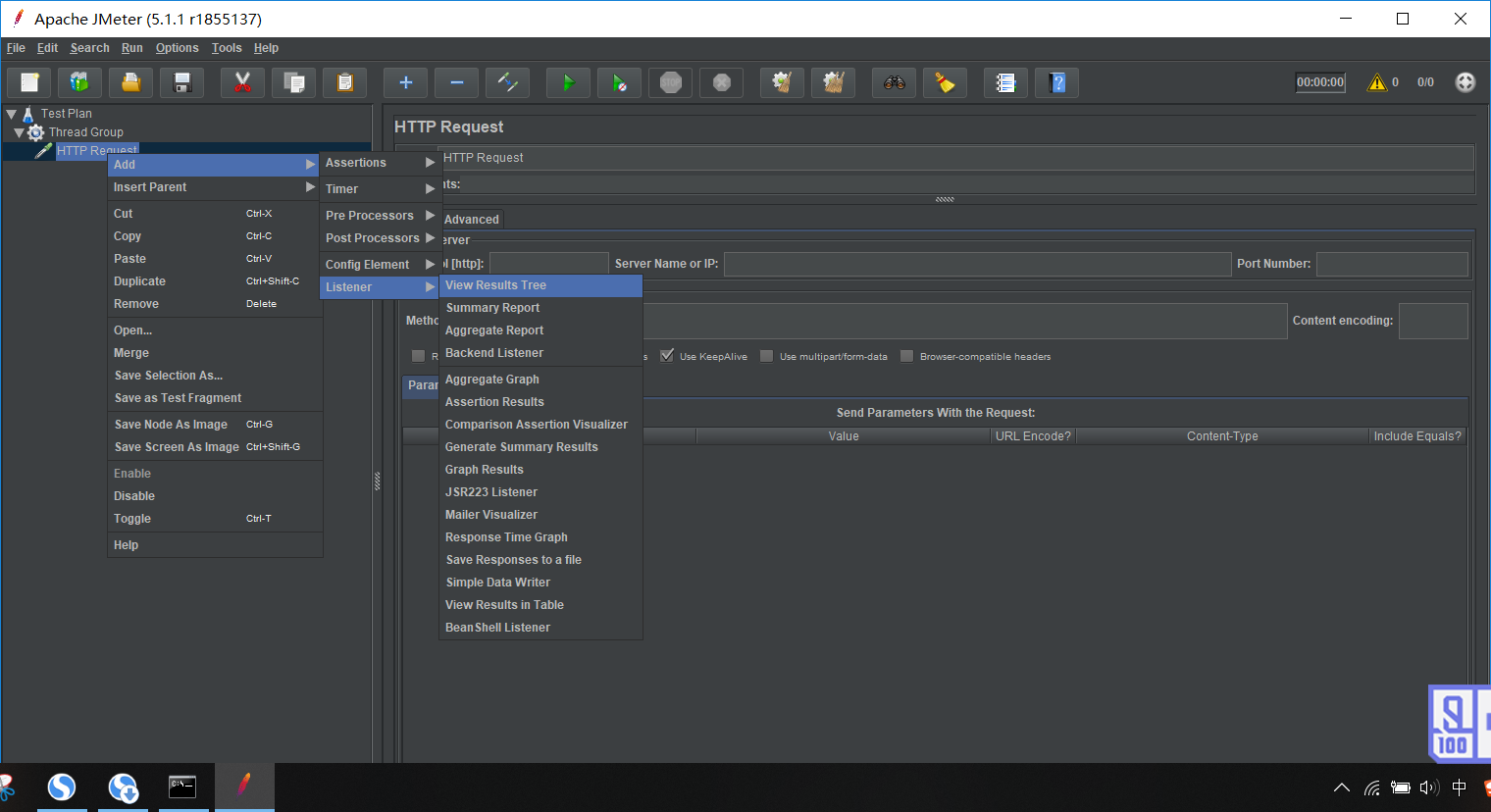The width and height of the screenshot is (1491, 812).
Task: Click the Content-Type column header
Action: click(1222, 436)
